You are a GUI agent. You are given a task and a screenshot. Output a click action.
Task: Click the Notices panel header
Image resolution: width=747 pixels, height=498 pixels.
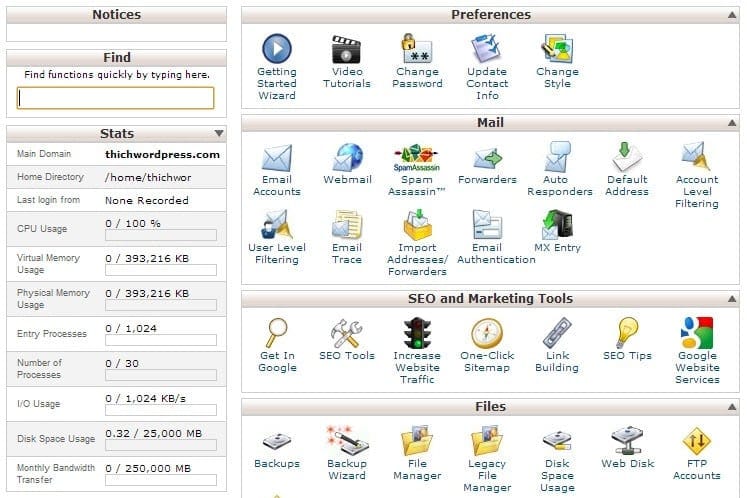pyautogui.click(x=117, y=15)
